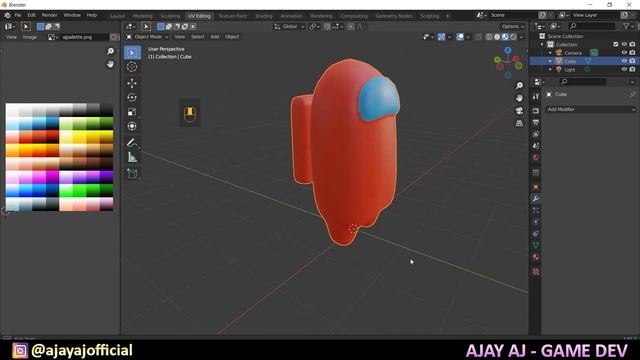This screenshot has height=360, width=640.
Task: Switch to the Layout workspace tab
Action: click(x=118, y=16)
